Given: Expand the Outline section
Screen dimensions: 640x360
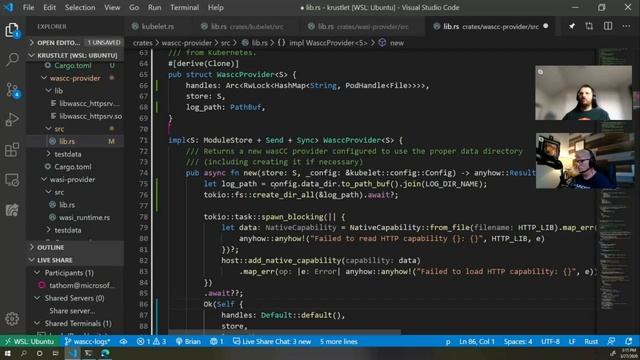Looking at the screenshot, I should pos(75,247).
